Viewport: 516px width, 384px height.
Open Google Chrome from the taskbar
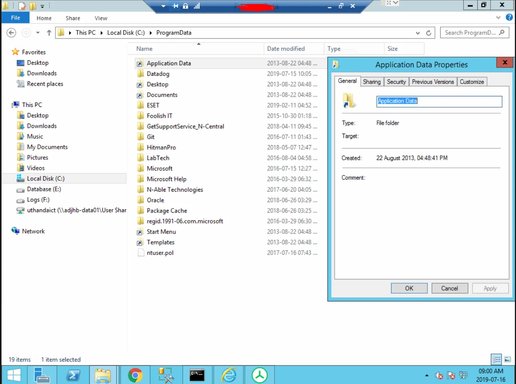[x=135, y=375]
